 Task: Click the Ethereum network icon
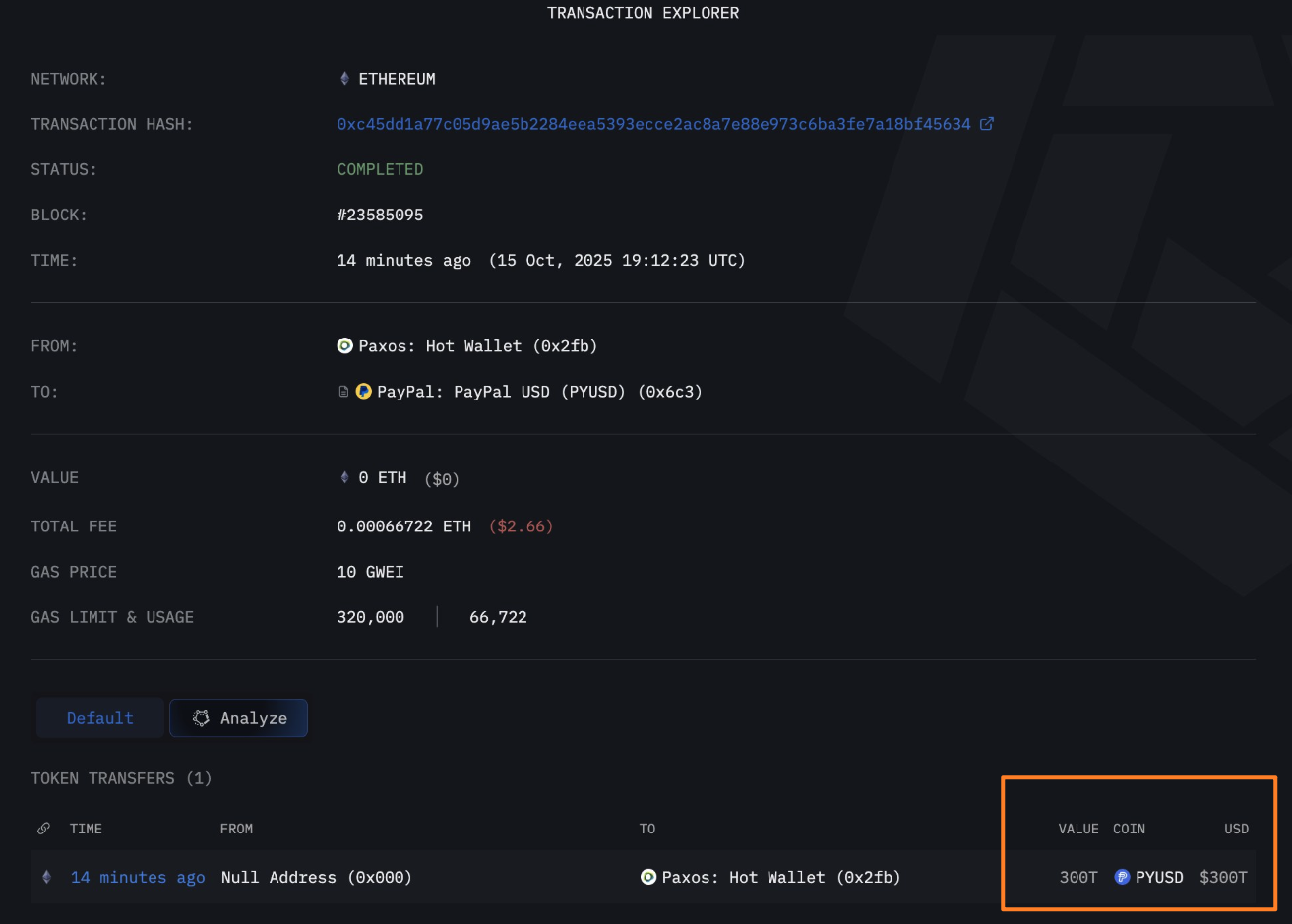coord(344,79)
